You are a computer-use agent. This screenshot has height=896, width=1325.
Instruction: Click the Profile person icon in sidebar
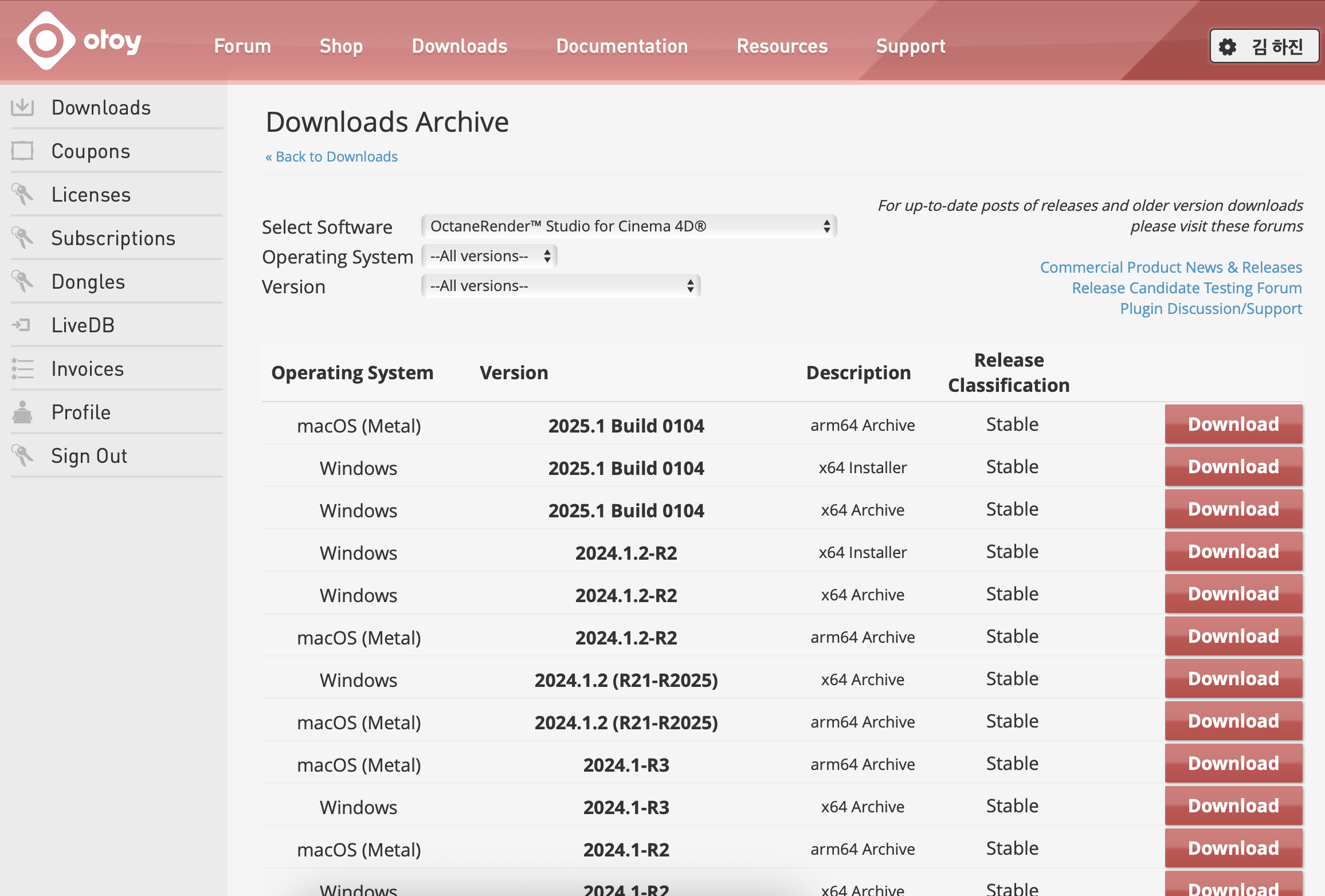22,412
